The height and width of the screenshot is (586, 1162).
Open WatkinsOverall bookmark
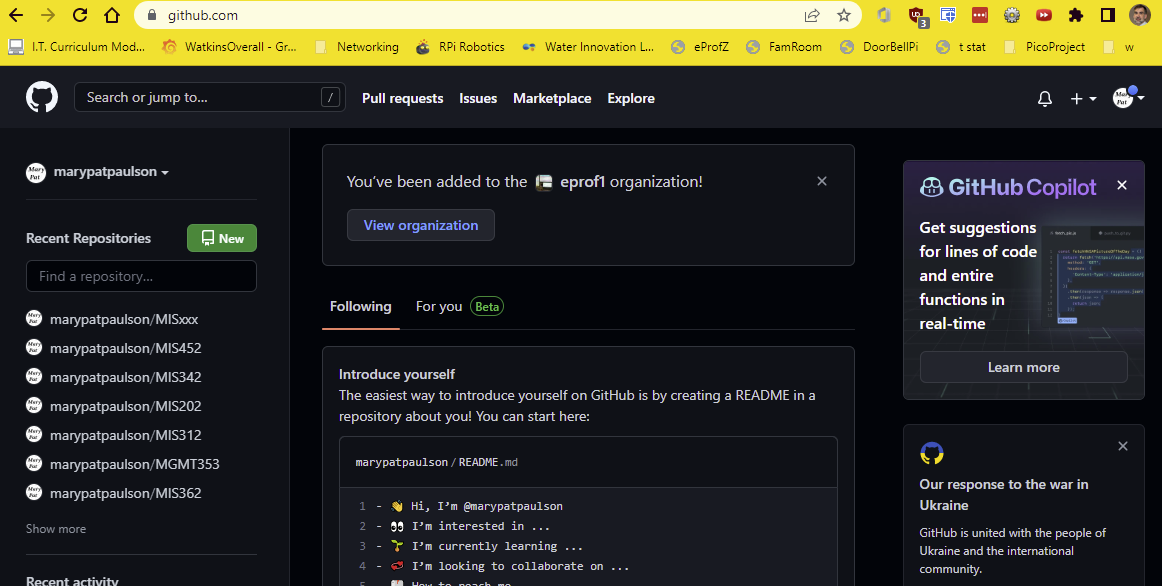coord(230,47)
